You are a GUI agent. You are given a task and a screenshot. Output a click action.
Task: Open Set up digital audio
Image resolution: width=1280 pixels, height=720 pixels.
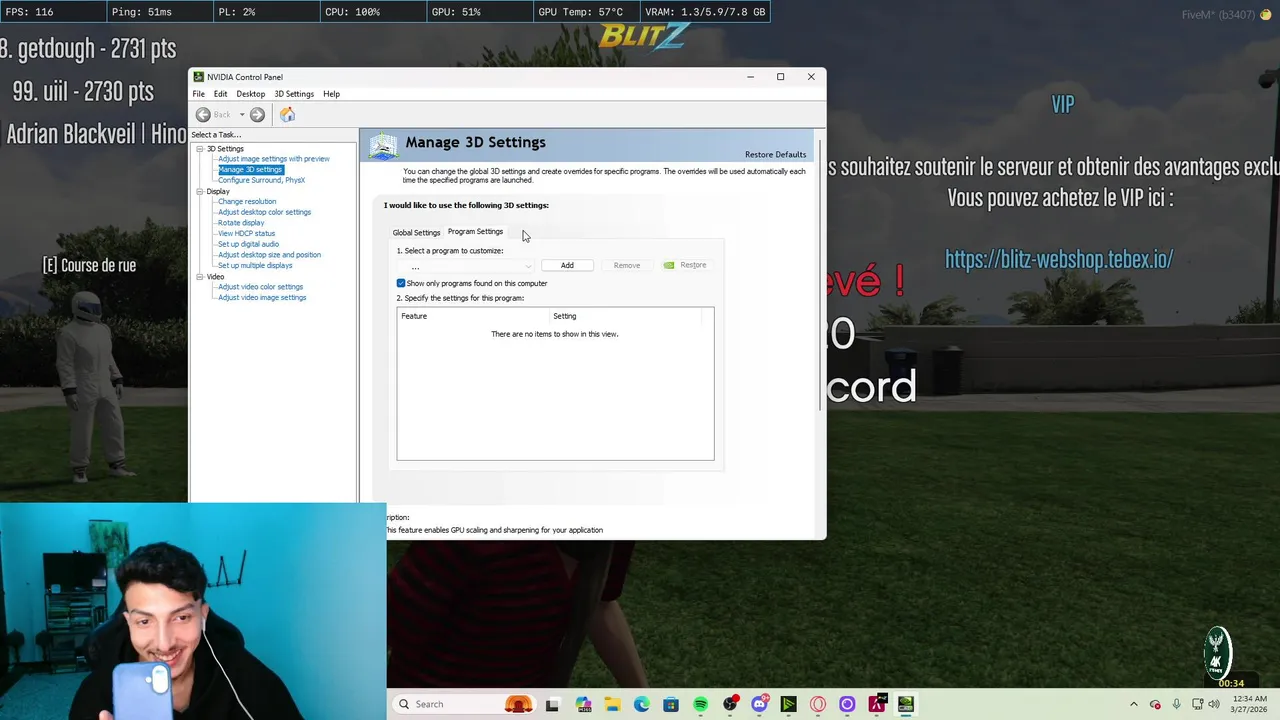(x=248, y=244)
